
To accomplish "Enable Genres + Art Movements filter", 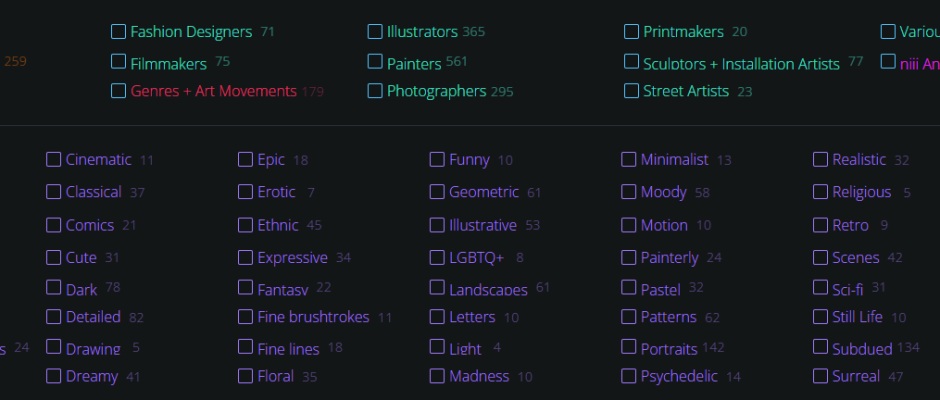I will (118, 91).
